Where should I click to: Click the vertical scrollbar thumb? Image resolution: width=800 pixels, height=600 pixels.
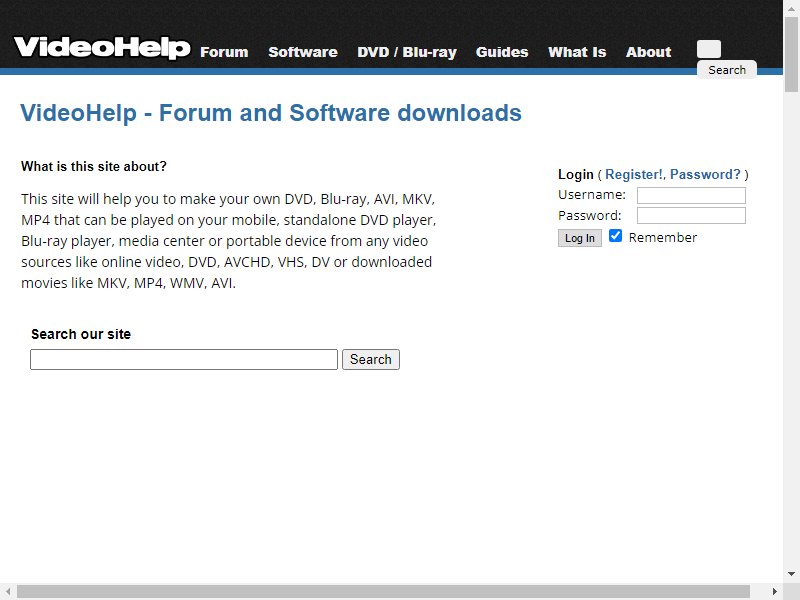[x=791, y=55]
